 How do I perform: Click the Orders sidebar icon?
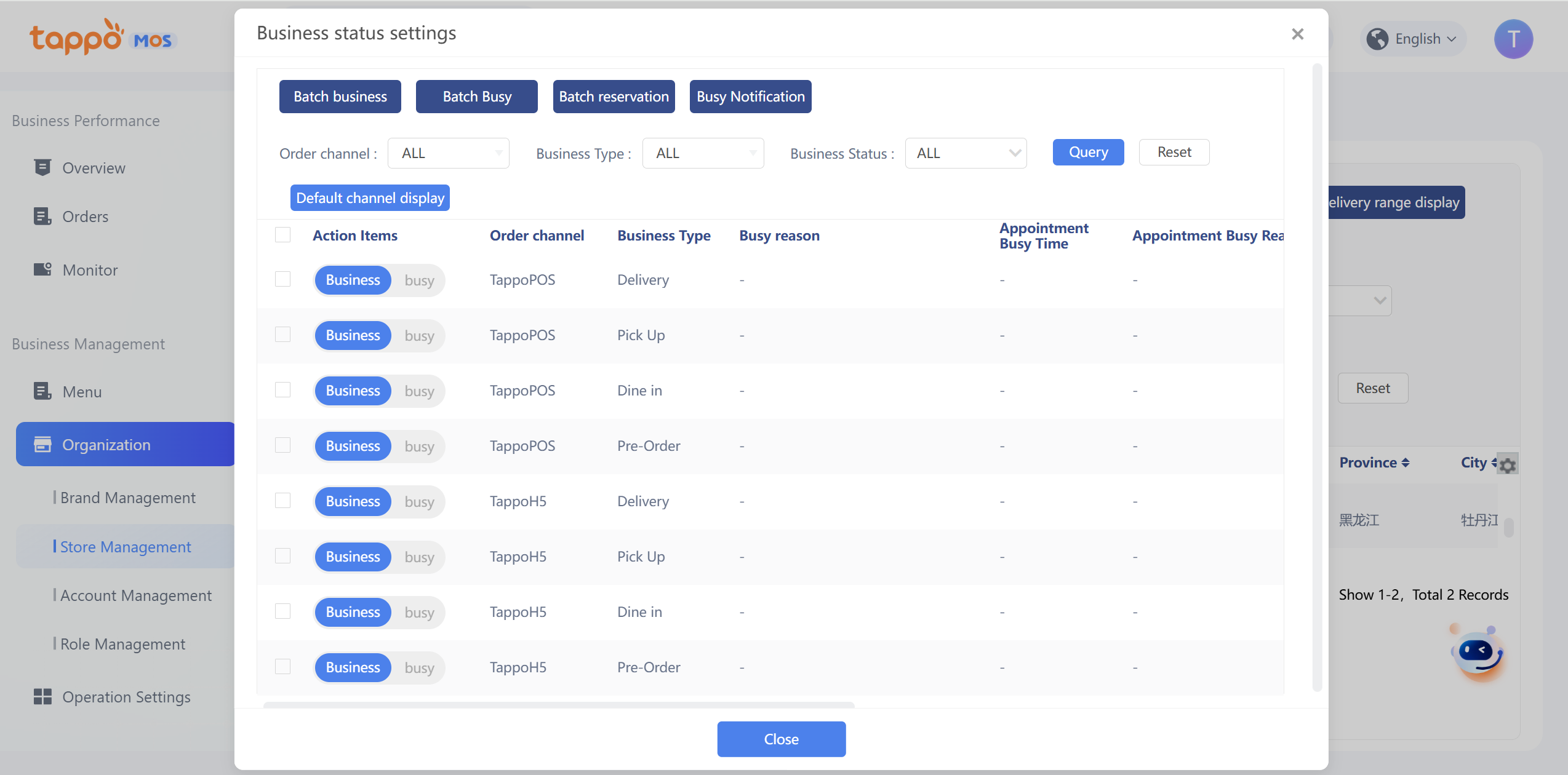click(x=42, y=217)
